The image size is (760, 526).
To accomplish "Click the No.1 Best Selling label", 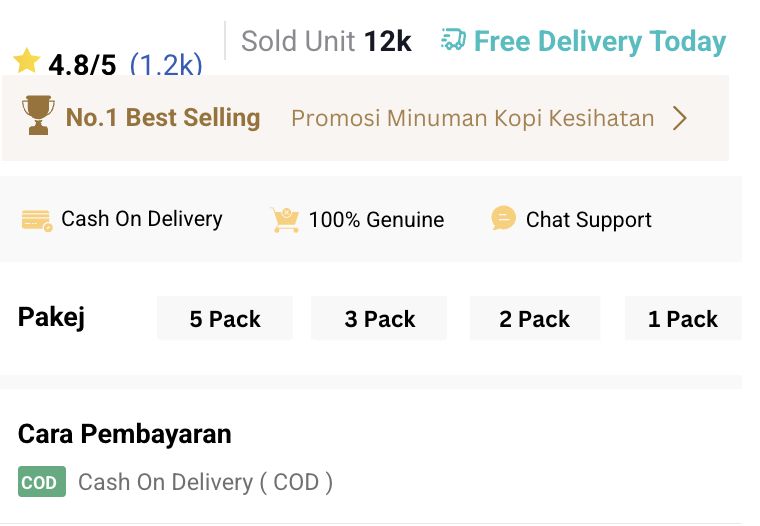I will coord(163,118).
